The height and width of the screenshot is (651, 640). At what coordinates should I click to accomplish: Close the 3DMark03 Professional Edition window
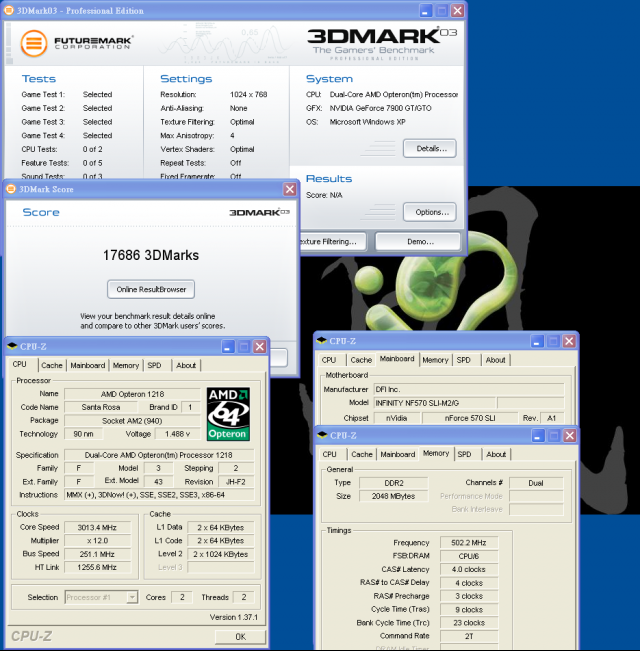457,10
